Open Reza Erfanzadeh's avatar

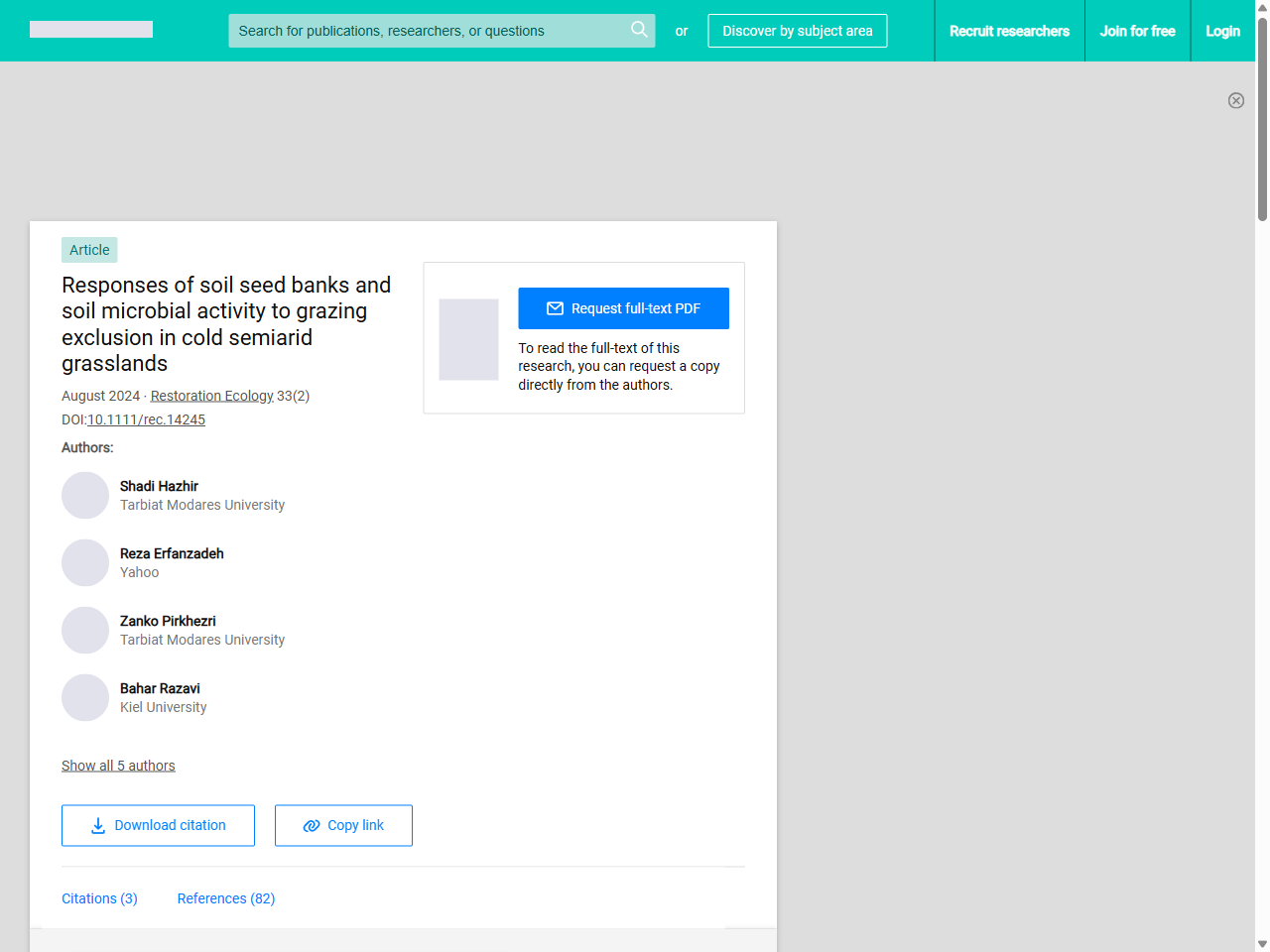tap(85, 562)
